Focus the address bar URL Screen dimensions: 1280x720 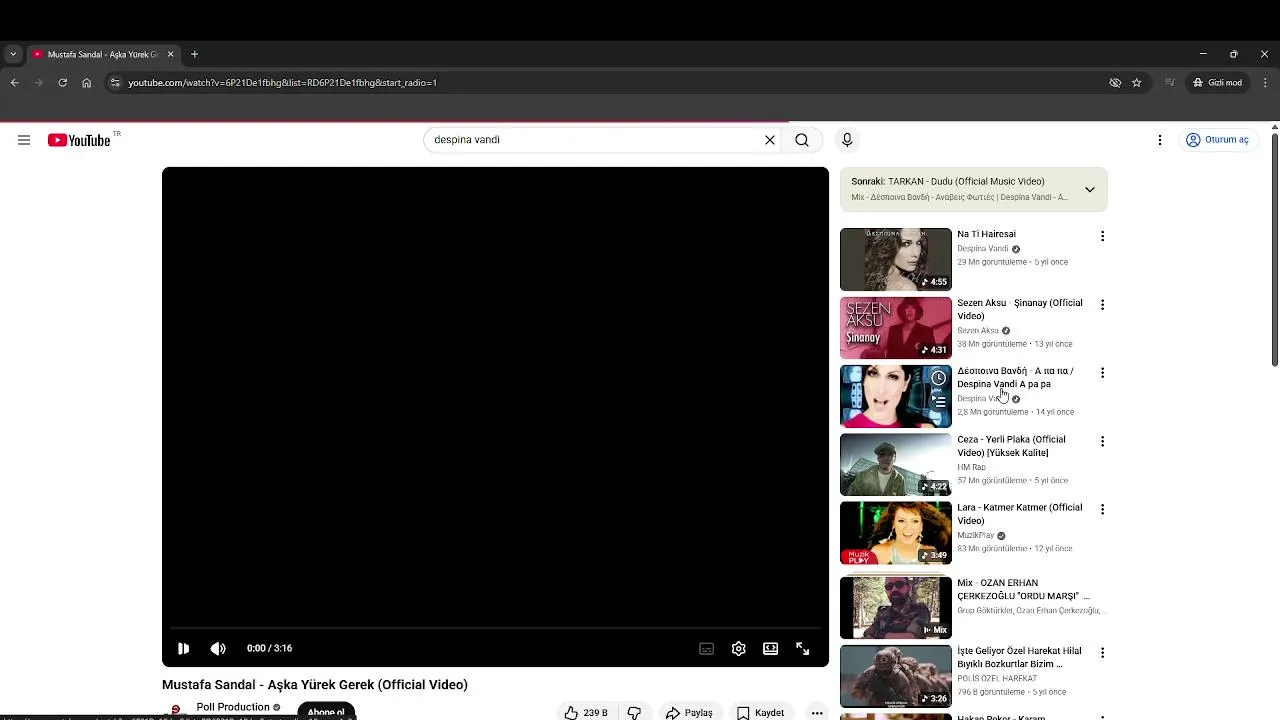pos(283,83)
